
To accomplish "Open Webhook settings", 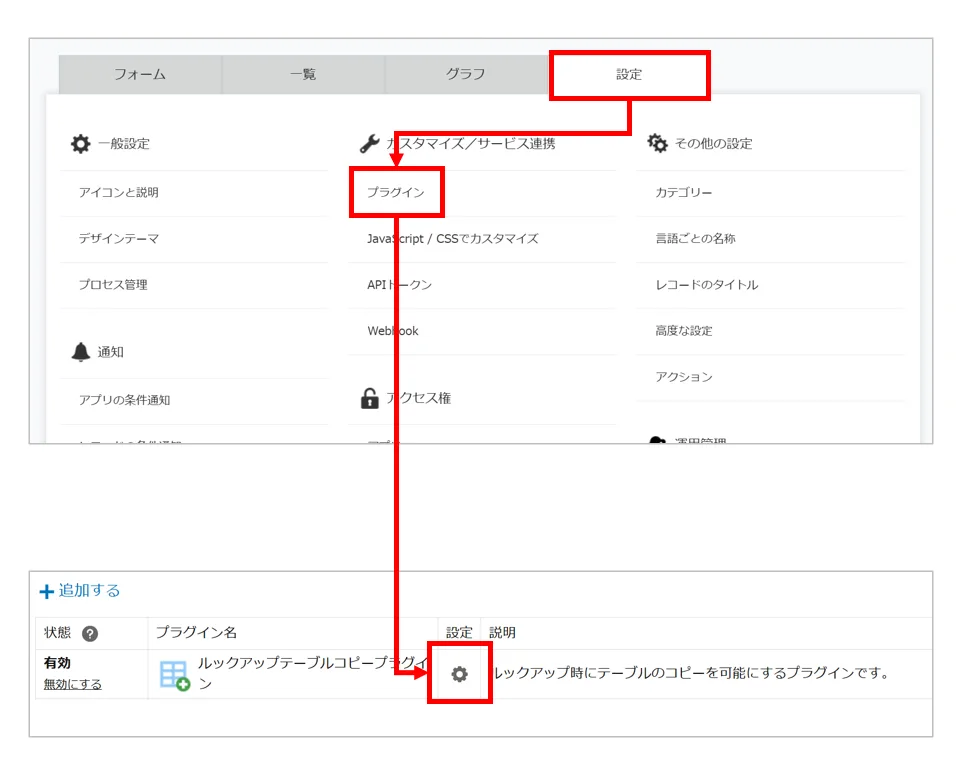I will pyautogui.click(x=393, y=331).
